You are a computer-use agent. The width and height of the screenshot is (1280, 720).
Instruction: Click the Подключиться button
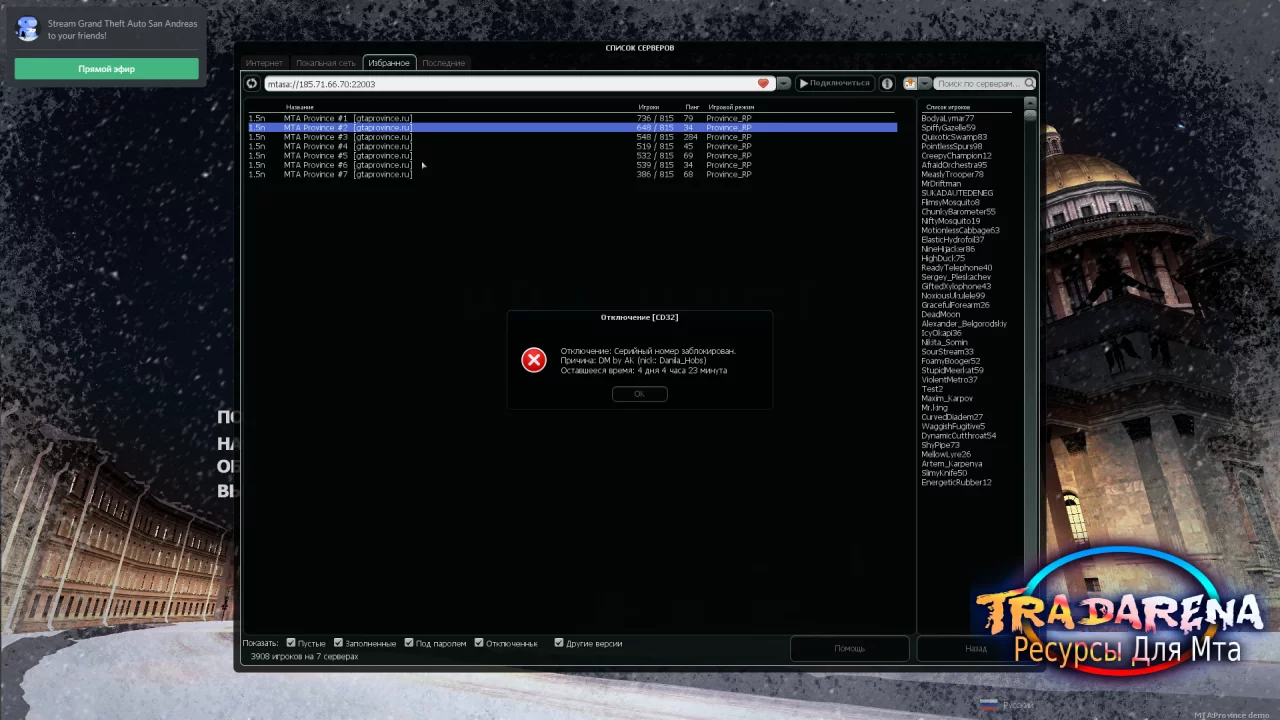tap(834, 84)
